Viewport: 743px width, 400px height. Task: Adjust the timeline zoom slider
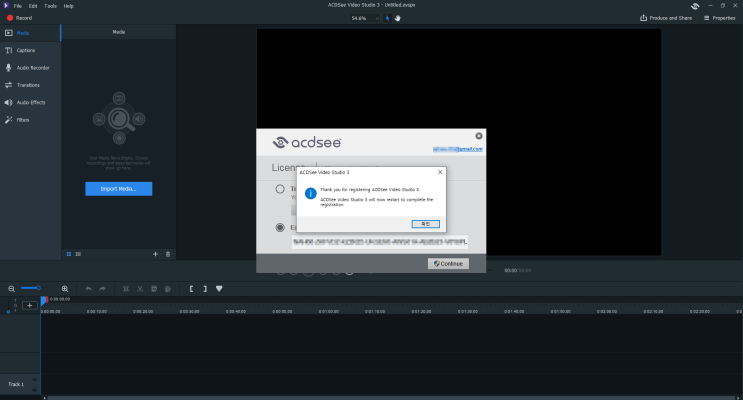click(38, 288)
